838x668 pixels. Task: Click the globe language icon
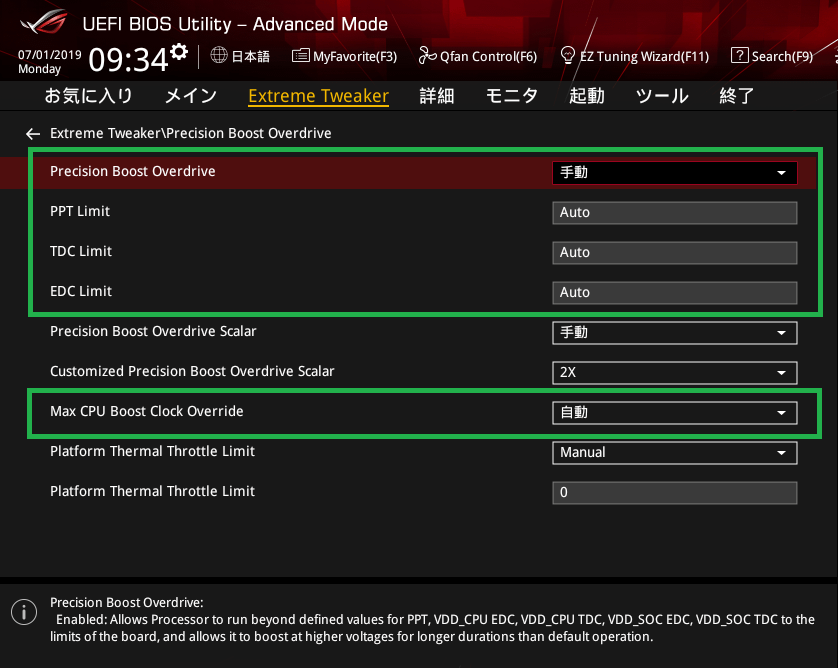tap(220, 56)
